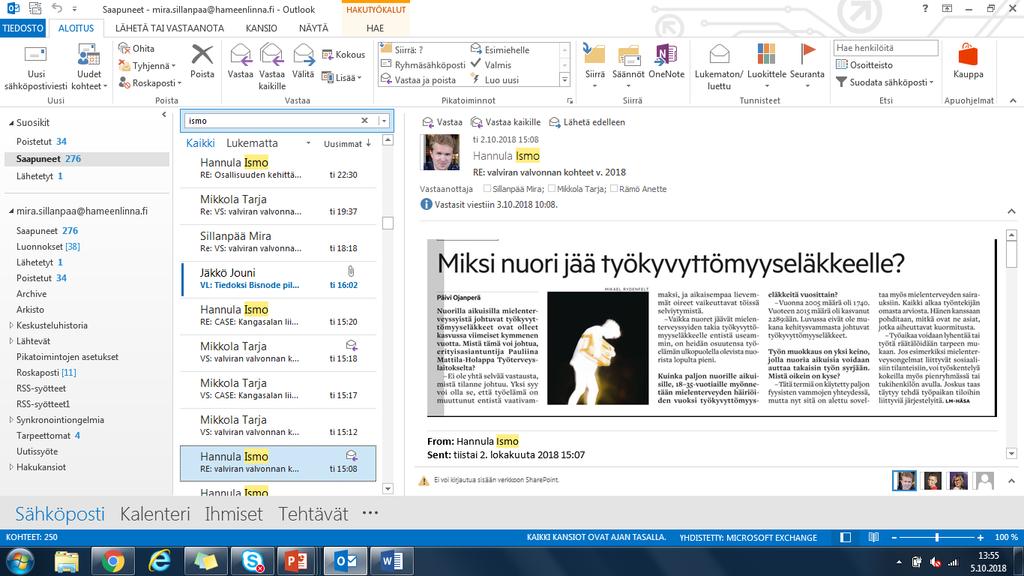Adjust the zoom slider handle

tap(936, 537)
